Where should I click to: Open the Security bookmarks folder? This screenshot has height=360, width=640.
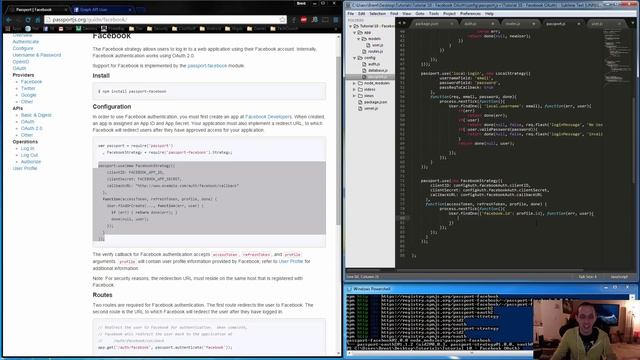point(158,29)
